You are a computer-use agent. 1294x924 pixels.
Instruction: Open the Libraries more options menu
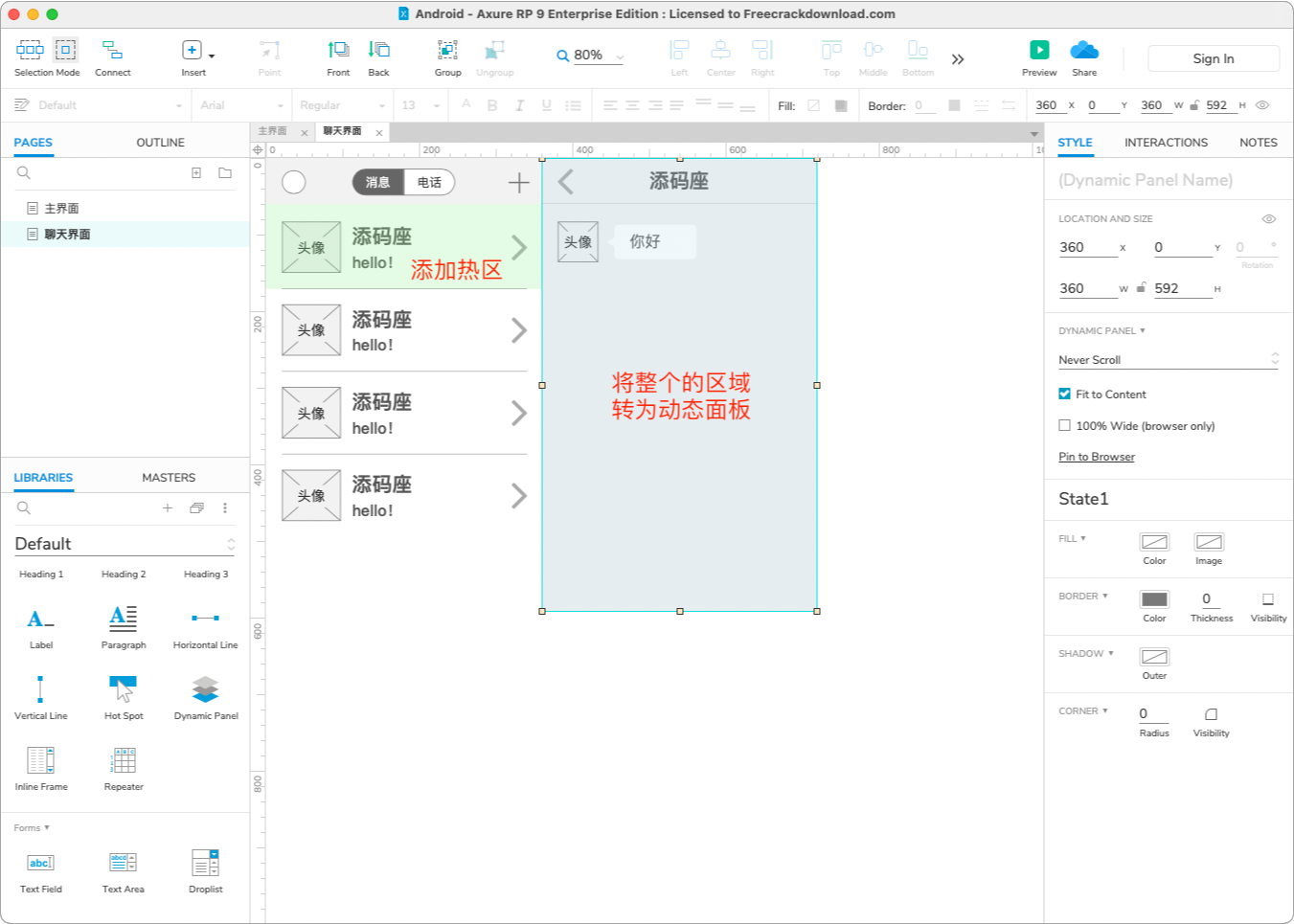pyautogui.click(x=225, y=508)
